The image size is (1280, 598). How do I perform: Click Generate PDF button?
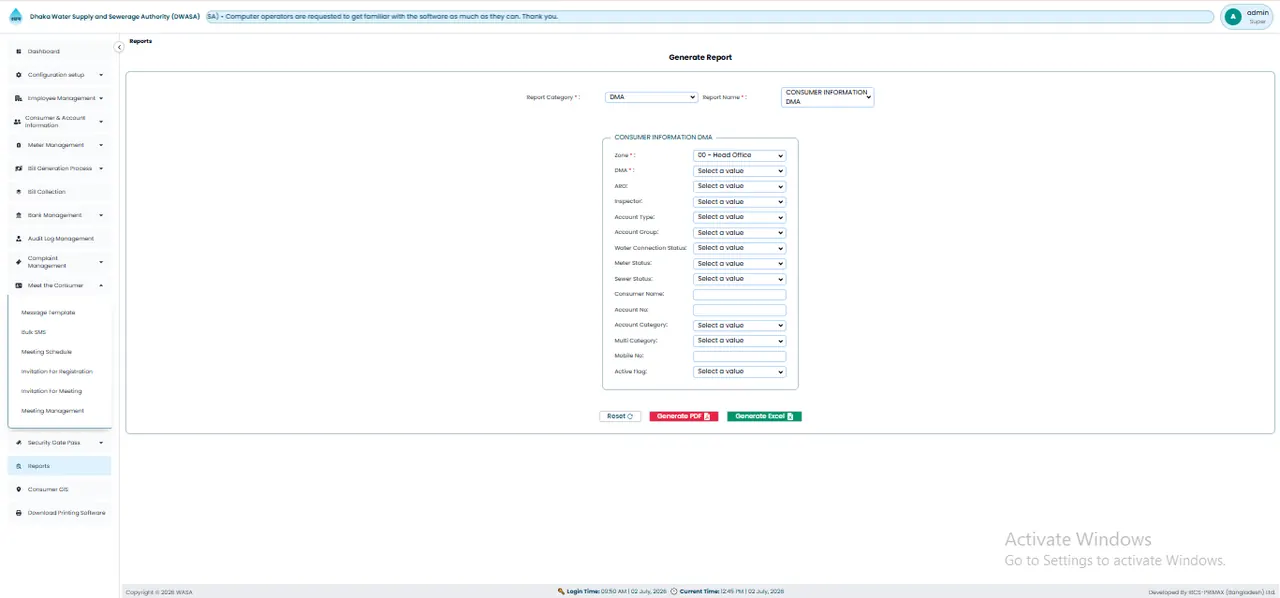684,416
